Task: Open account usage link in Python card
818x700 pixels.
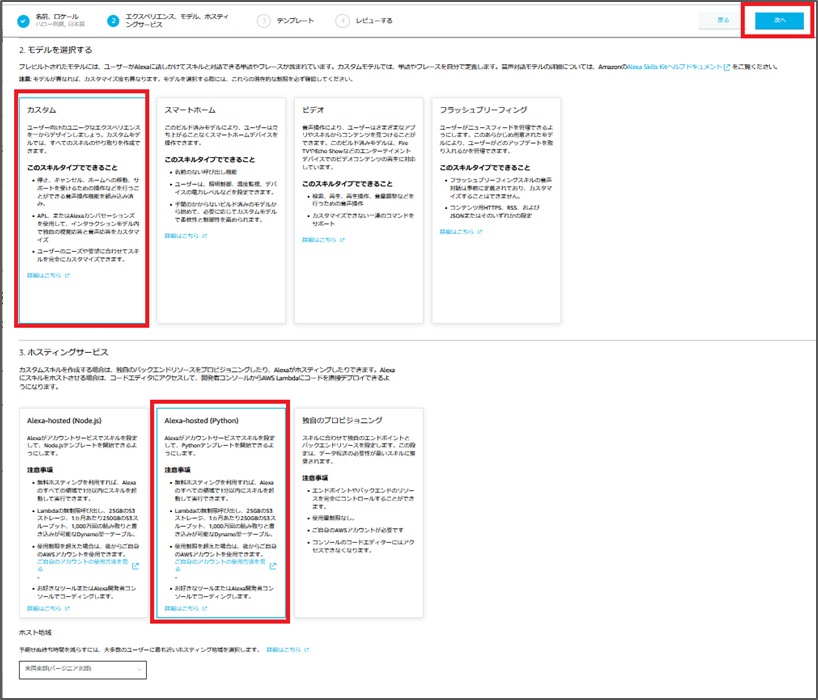Action: click(220, 565)
